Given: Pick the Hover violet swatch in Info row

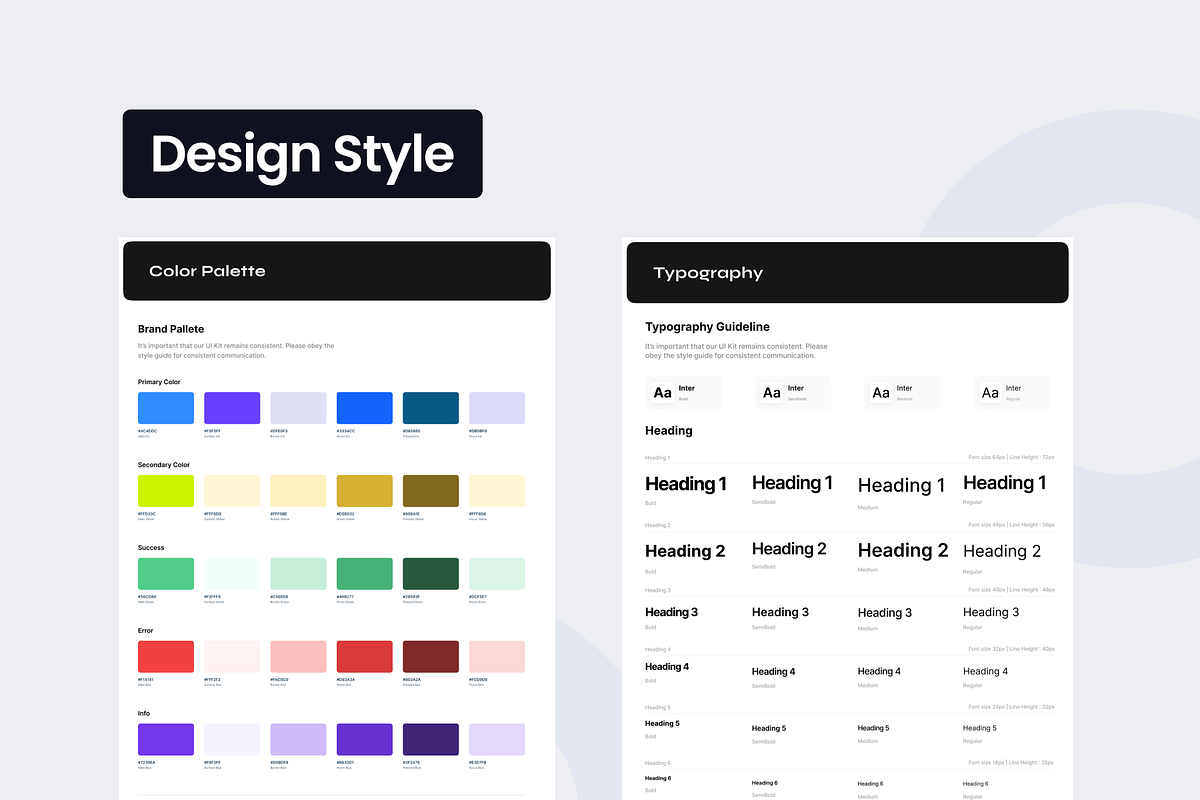Looking at the screenshot, I should [365, 740].
